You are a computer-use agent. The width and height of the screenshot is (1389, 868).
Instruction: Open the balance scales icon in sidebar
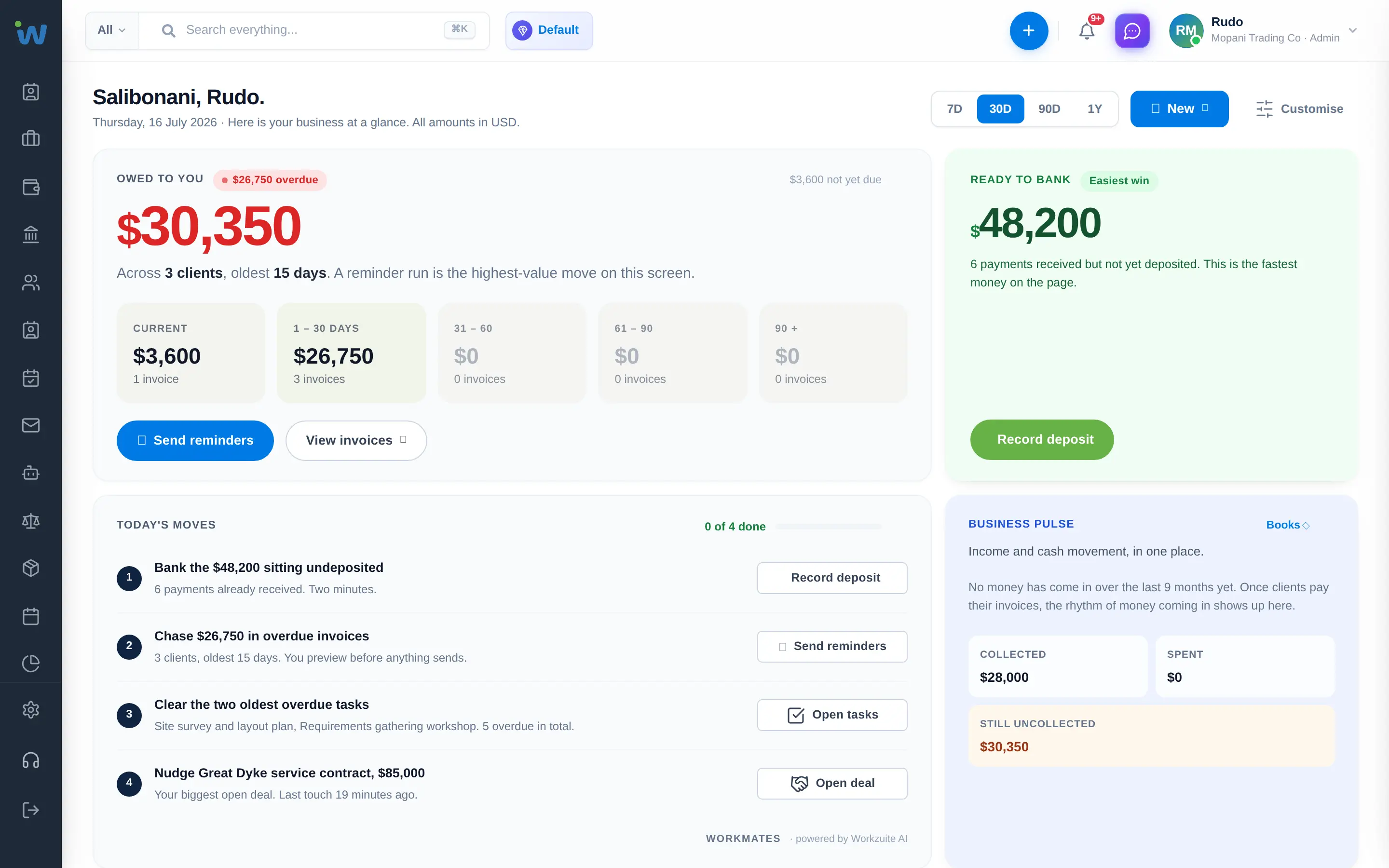[30, 521]
